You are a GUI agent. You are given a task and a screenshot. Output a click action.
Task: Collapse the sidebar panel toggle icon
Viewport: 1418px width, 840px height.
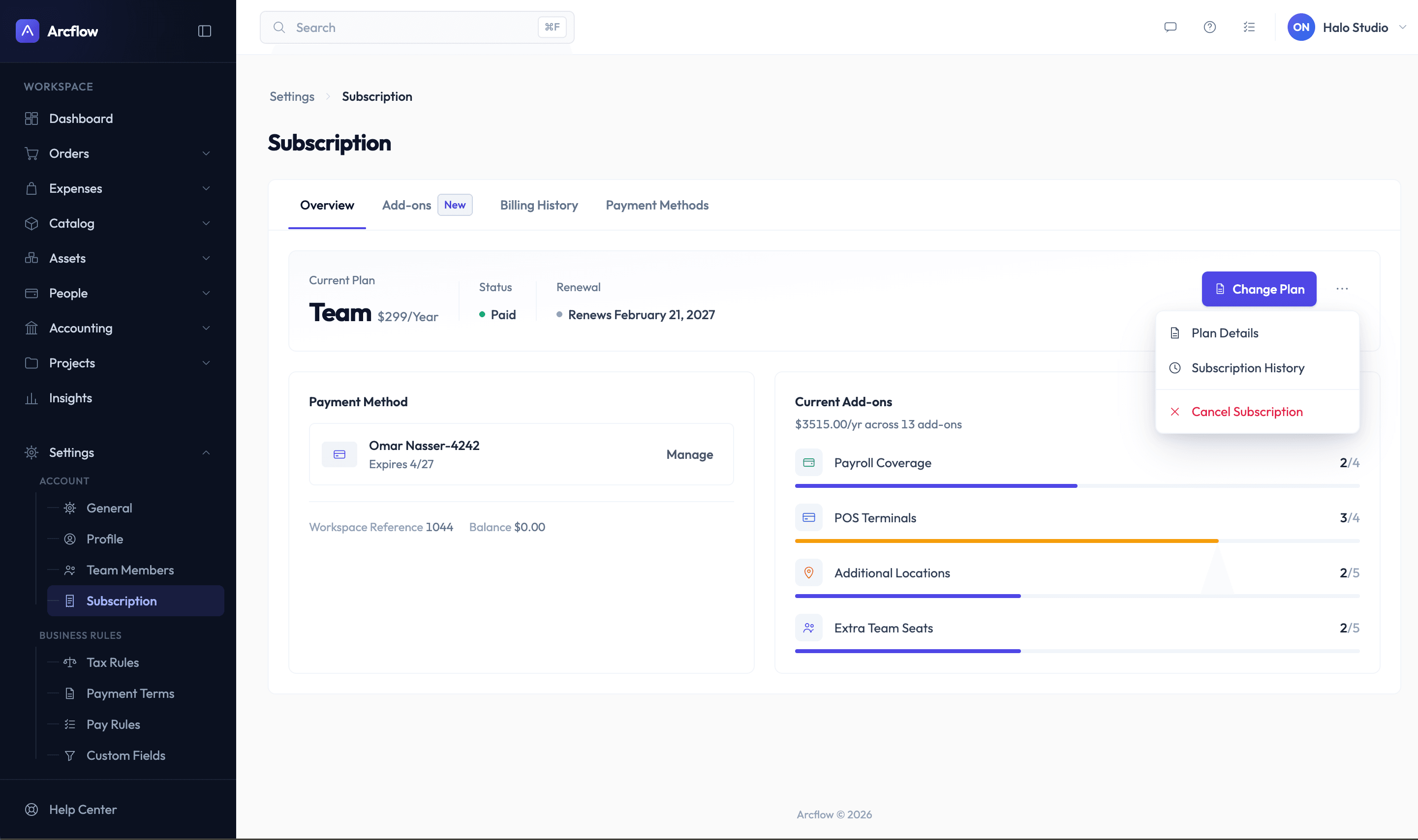pos(204,30)
